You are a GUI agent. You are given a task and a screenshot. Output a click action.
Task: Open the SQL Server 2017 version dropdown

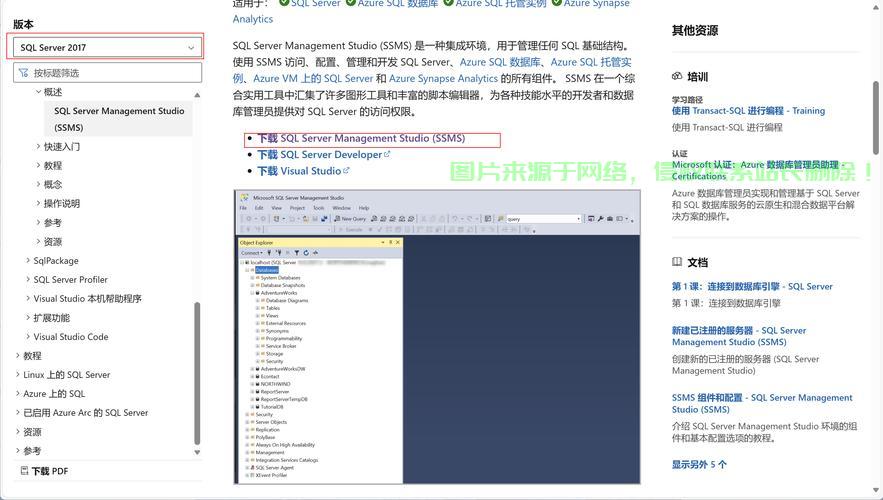tap(107, 47)
